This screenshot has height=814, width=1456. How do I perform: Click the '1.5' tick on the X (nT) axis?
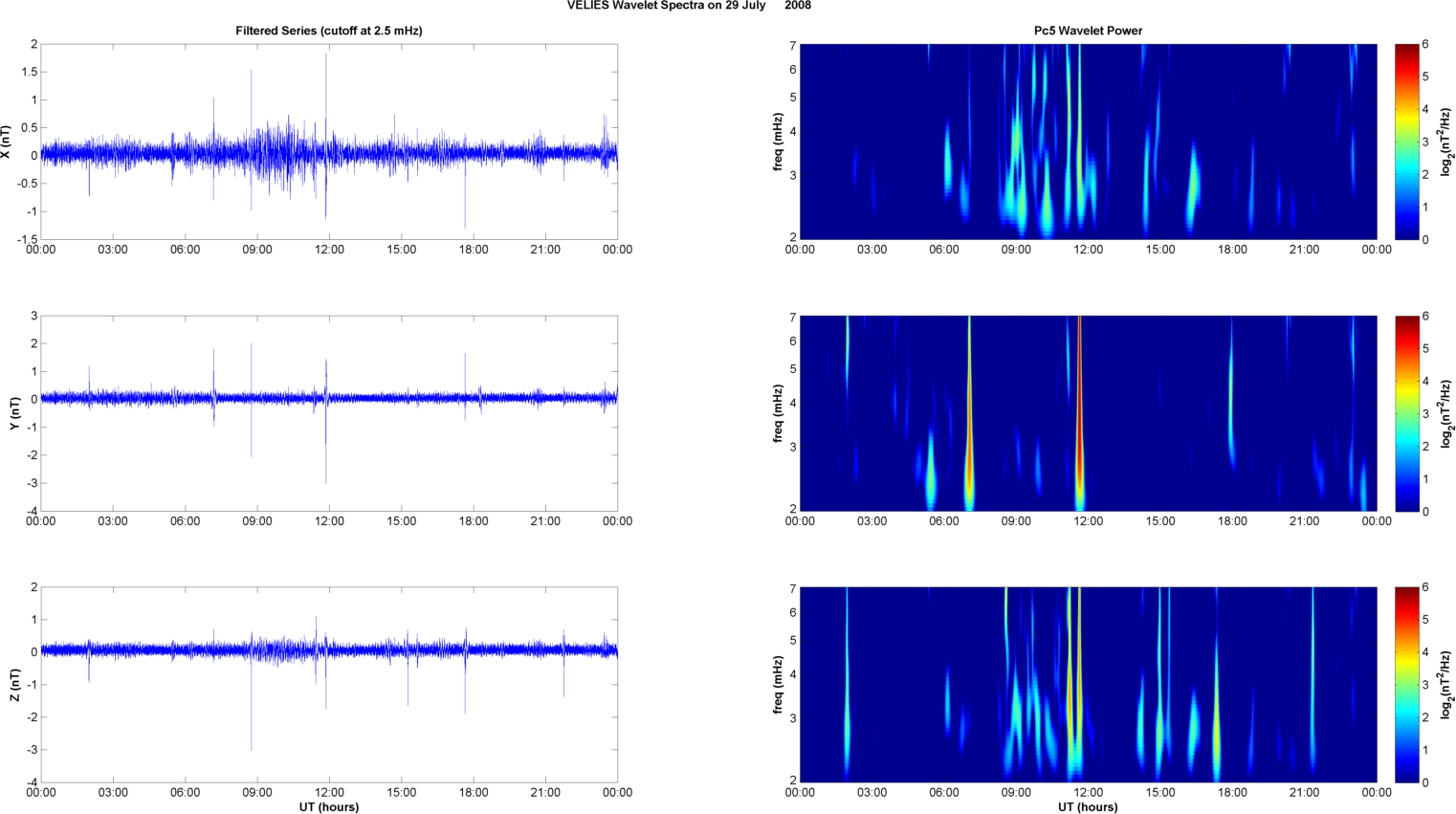(x=29, y=72)
